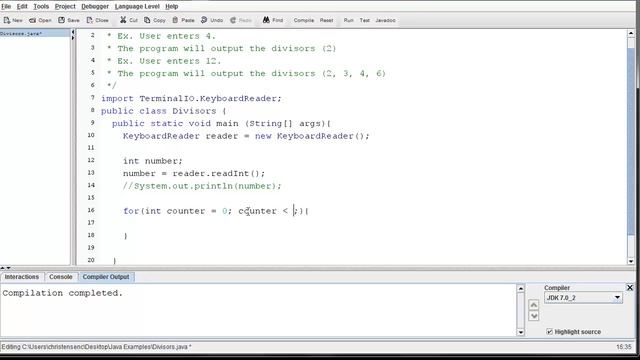Compile the project
This screenshot has height=360, width=640.
304,20
